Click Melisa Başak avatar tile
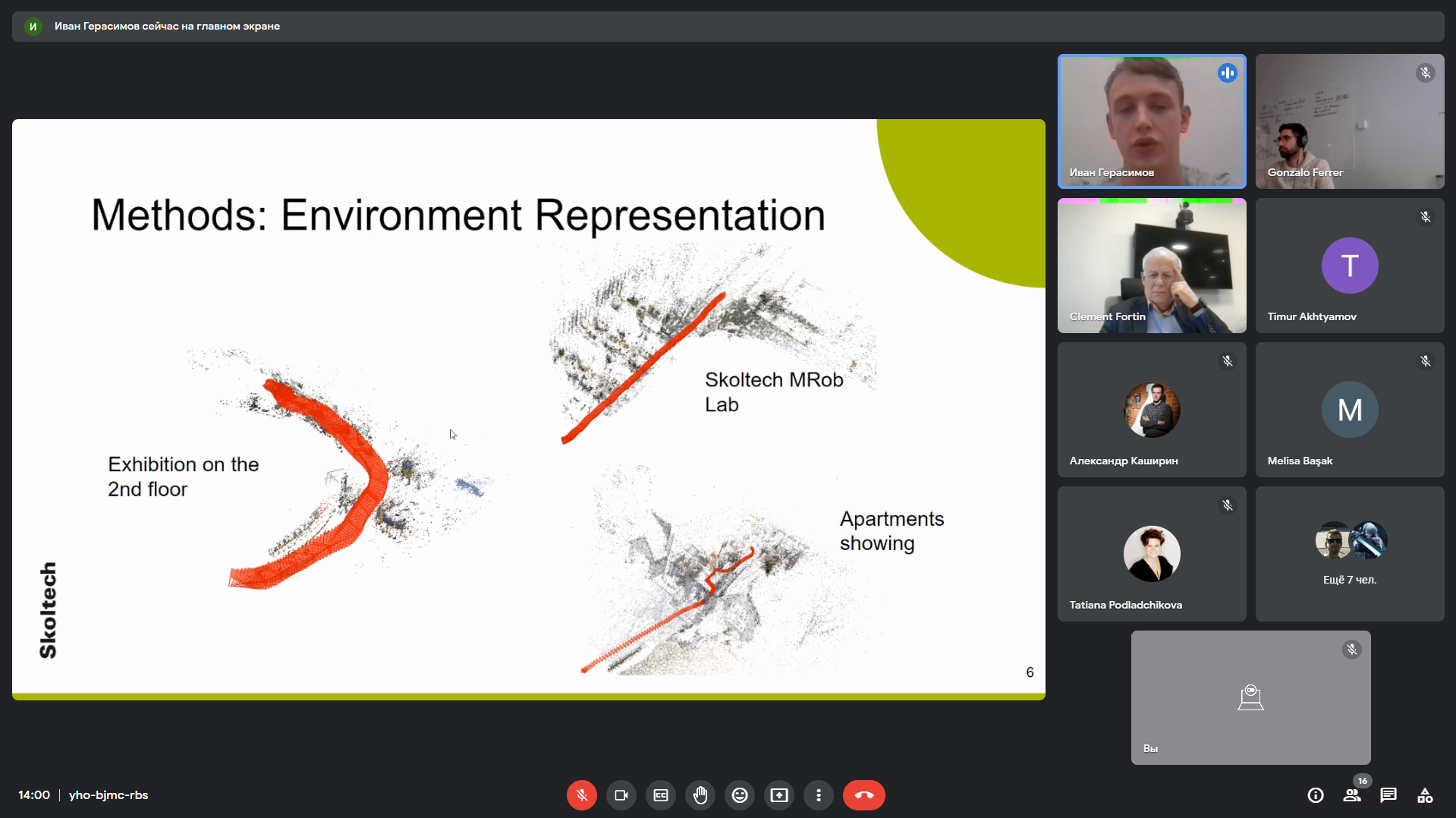 pyautogui.click(x=1350, y=410)
